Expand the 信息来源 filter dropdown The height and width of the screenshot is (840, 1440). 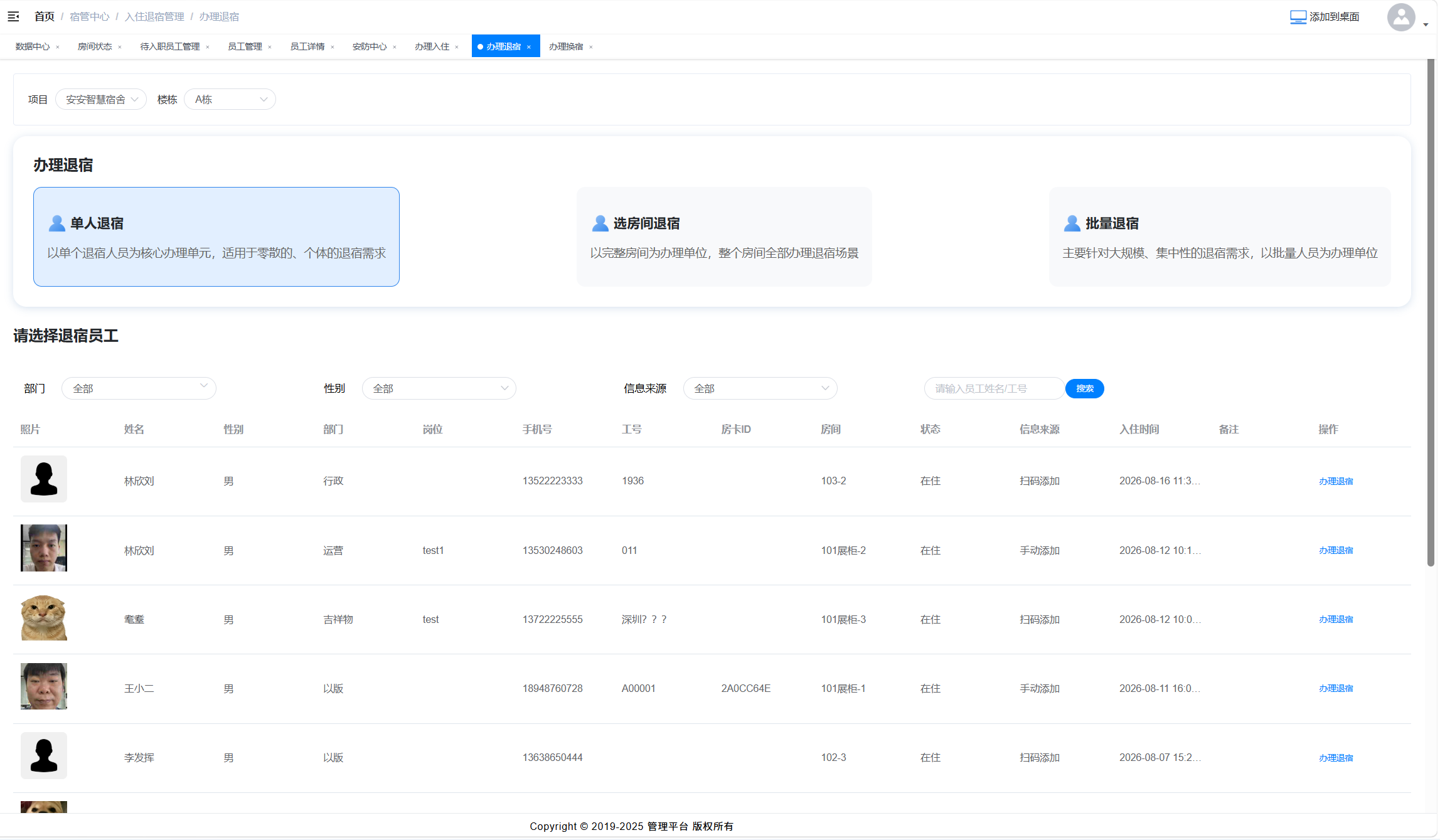760,388
